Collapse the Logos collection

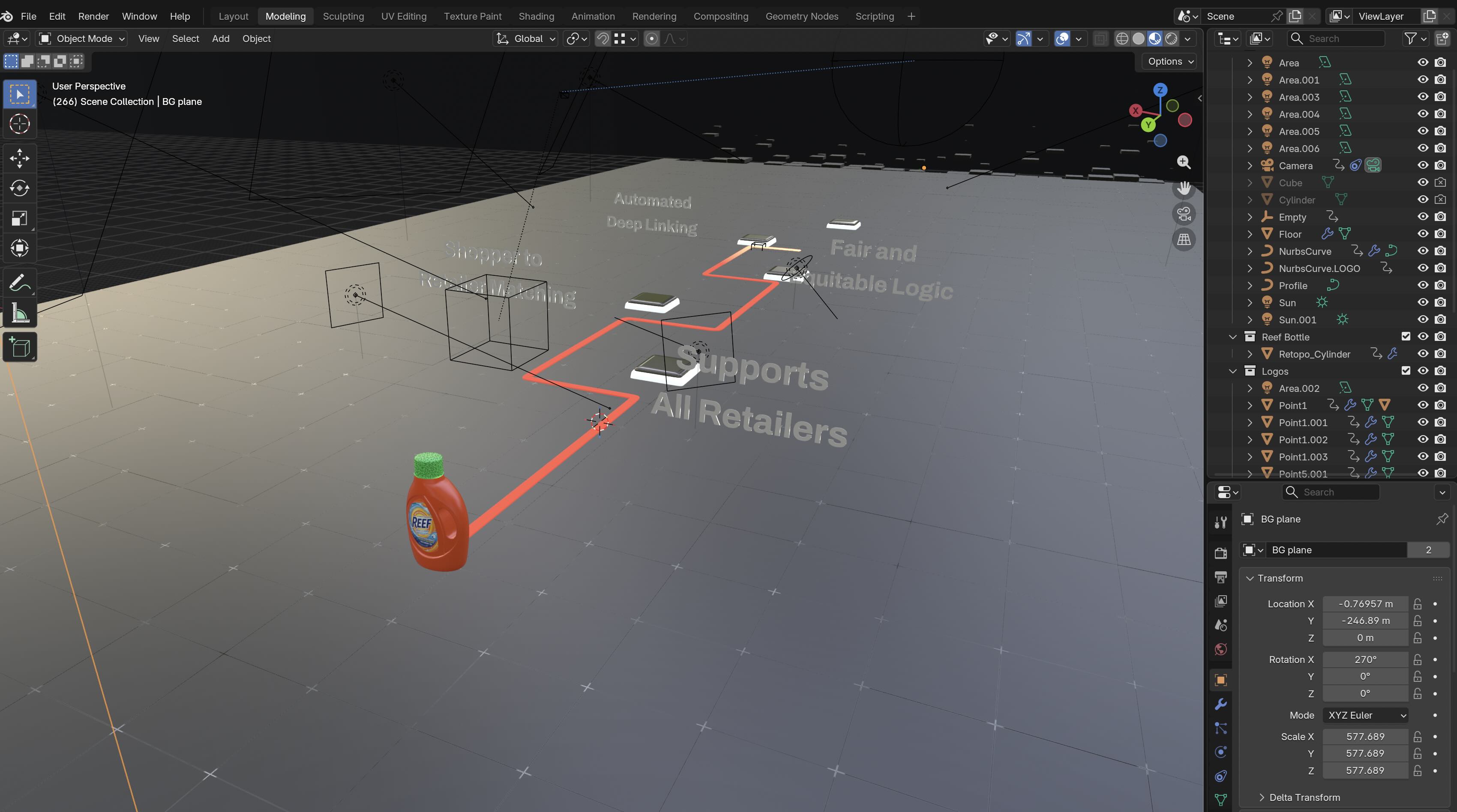point(1233,371)
